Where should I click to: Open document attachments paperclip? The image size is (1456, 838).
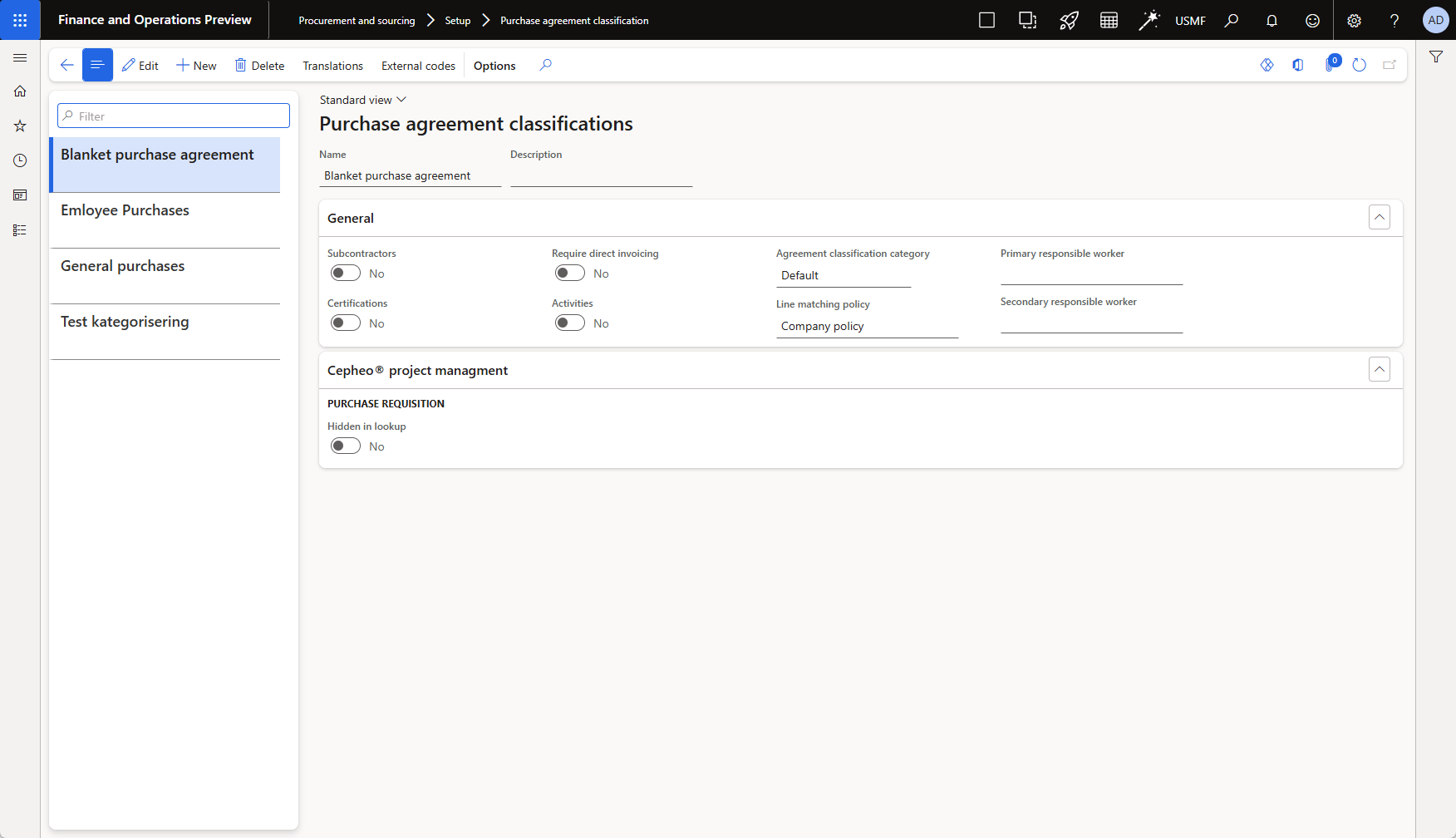click(1331, 65)
